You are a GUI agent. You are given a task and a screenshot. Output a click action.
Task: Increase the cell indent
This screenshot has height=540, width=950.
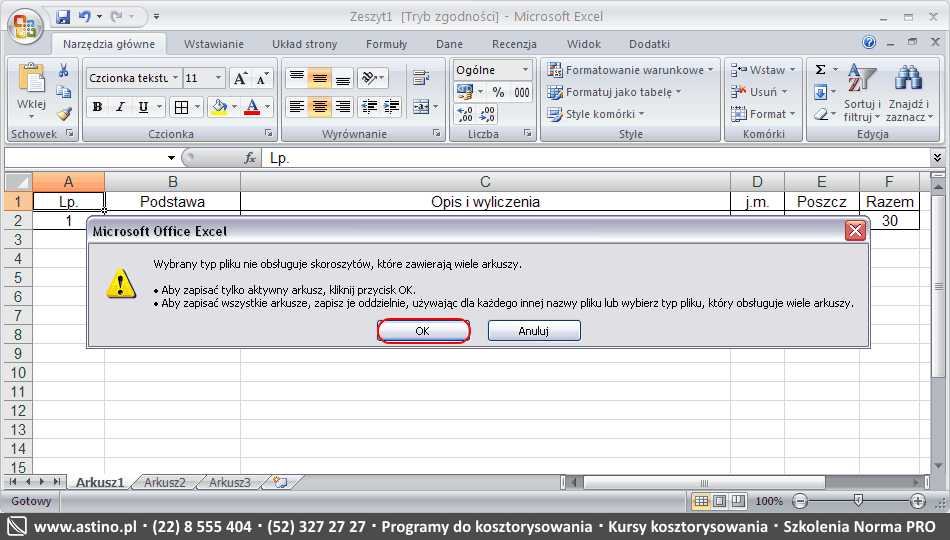point(391,107)
